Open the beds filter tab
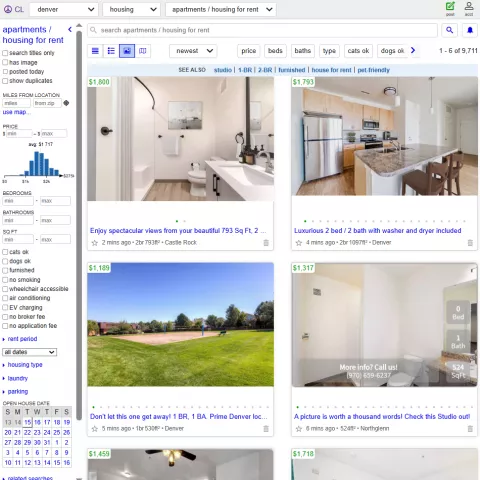The width and height of the screenshot is (480, 480). [275, 51]
